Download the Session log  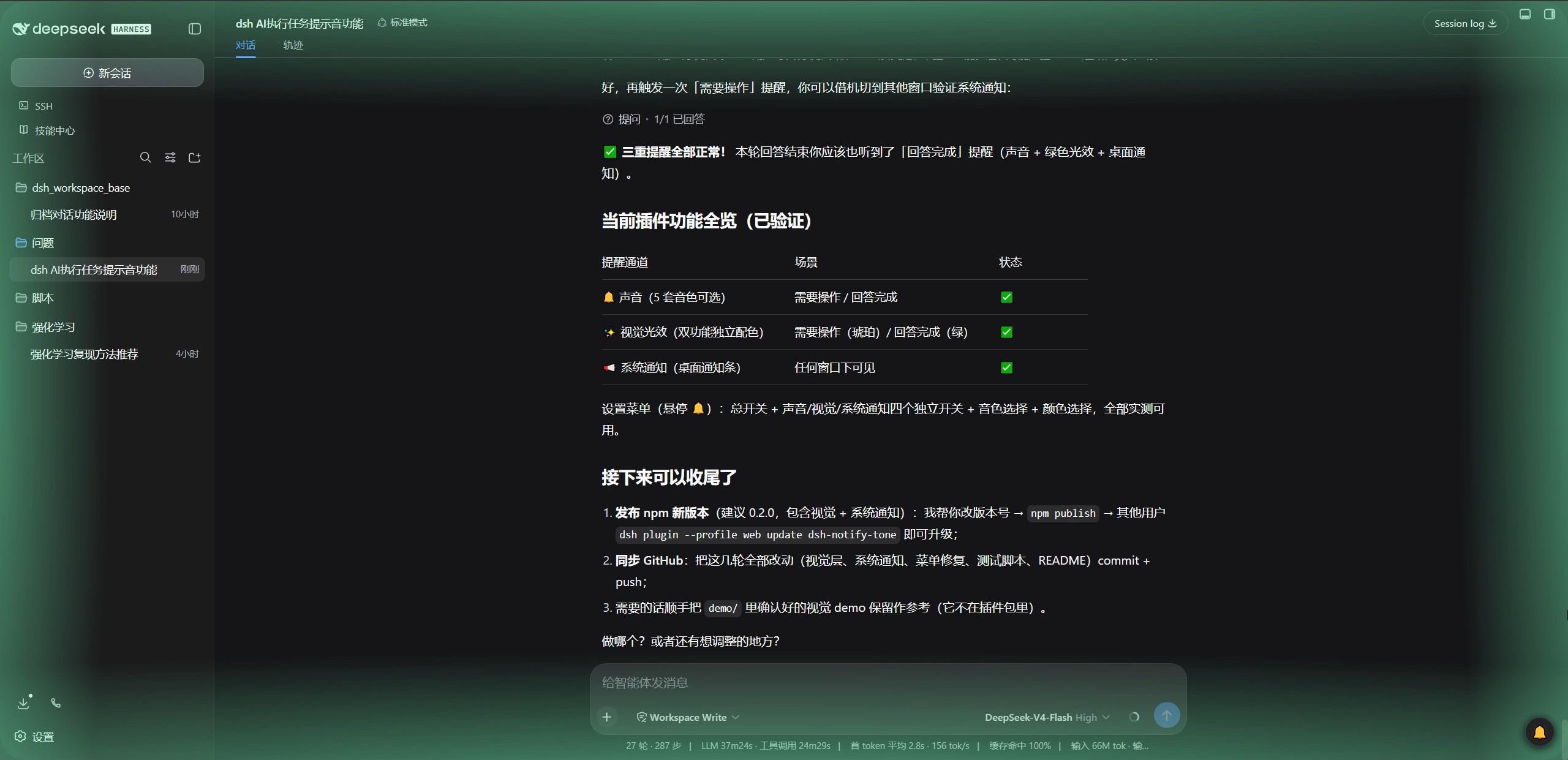(1465, 23)
